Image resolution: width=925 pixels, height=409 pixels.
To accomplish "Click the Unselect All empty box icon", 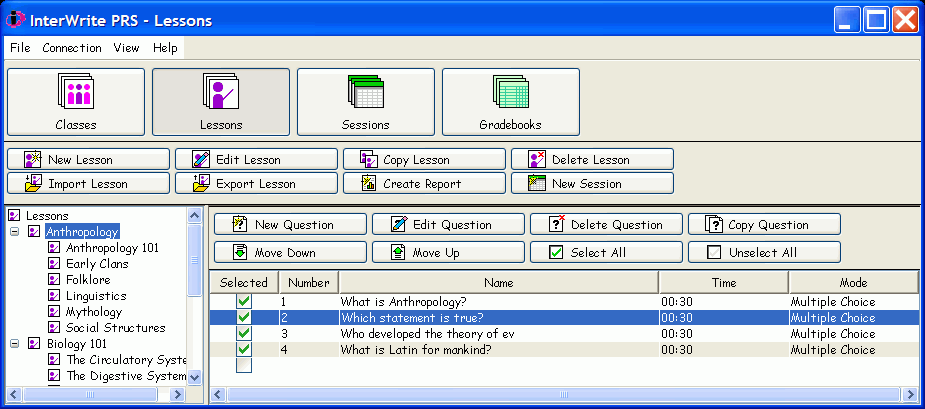I will tap(714, 253).
